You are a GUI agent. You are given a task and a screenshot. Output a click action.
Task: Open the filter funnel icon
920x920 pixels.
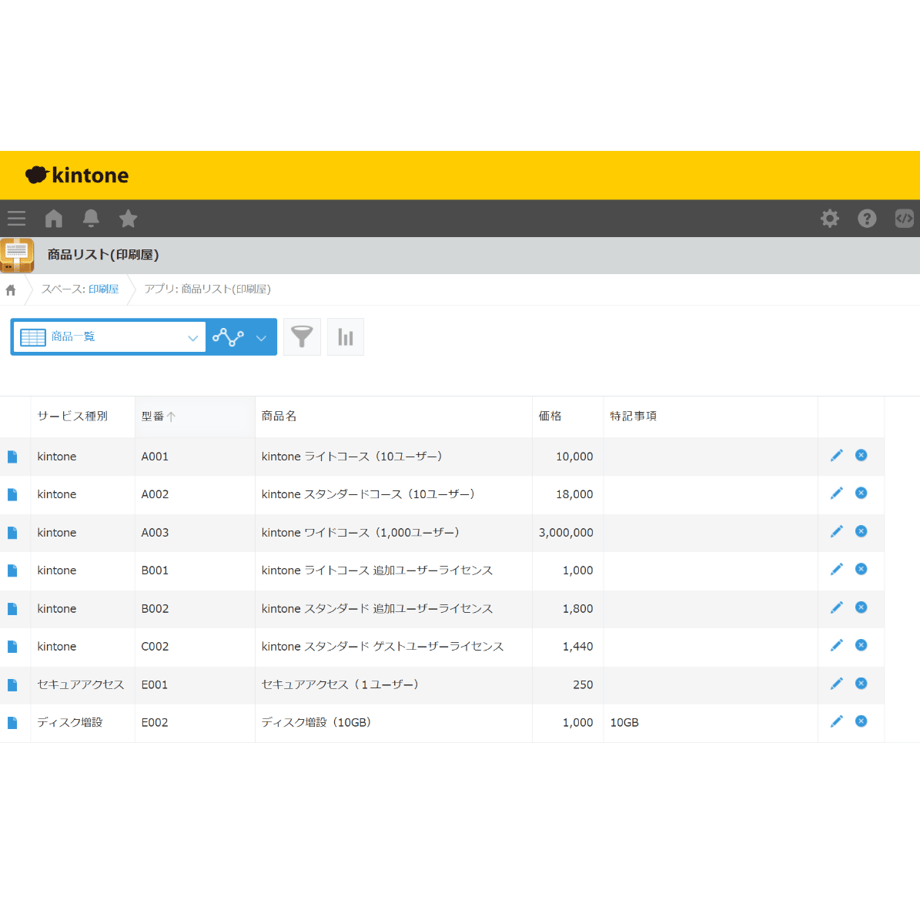click(x=302, y=337)
